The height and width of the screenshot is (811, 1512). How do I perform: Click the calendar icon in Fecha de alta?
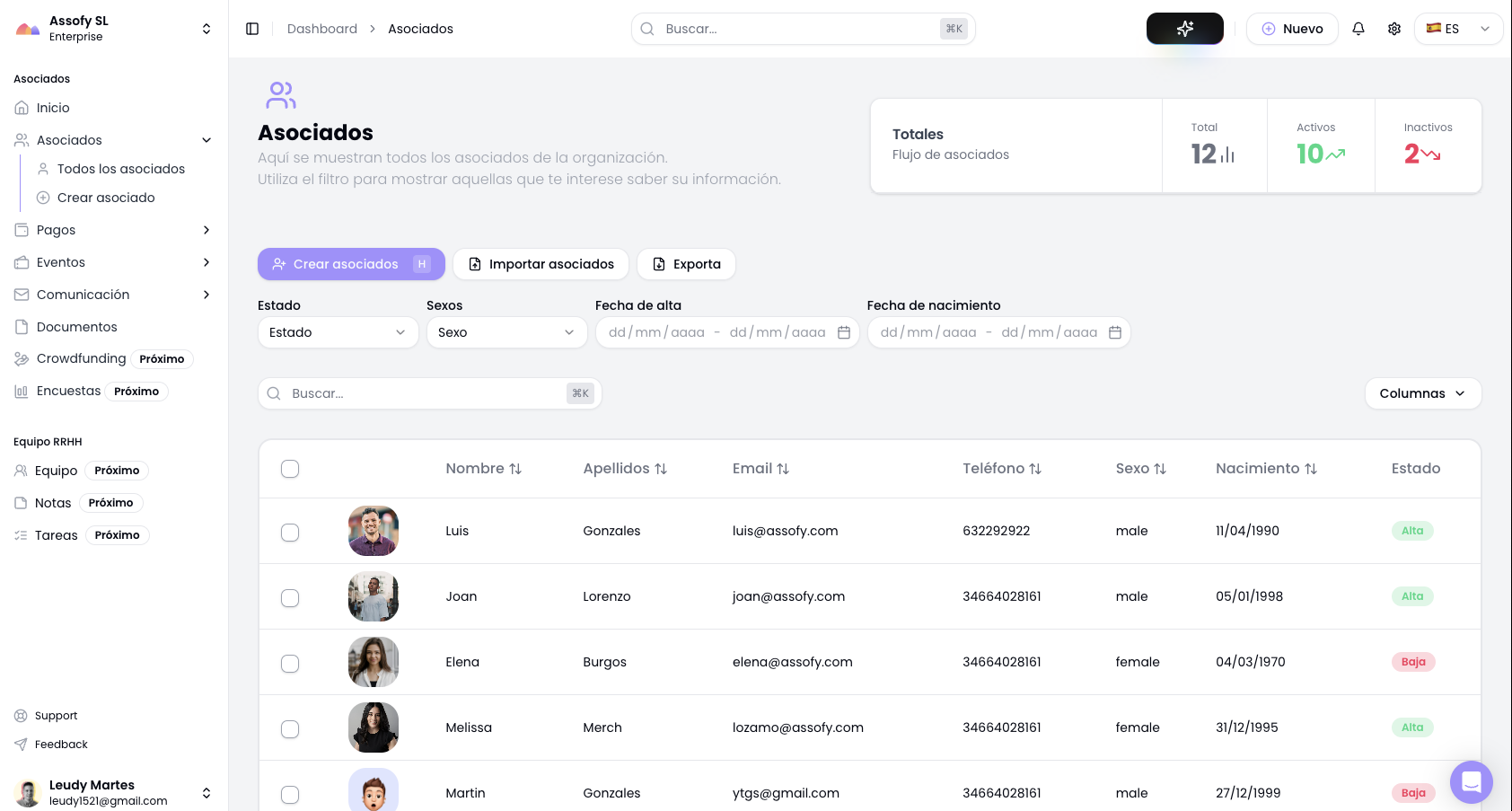point(844,332)
